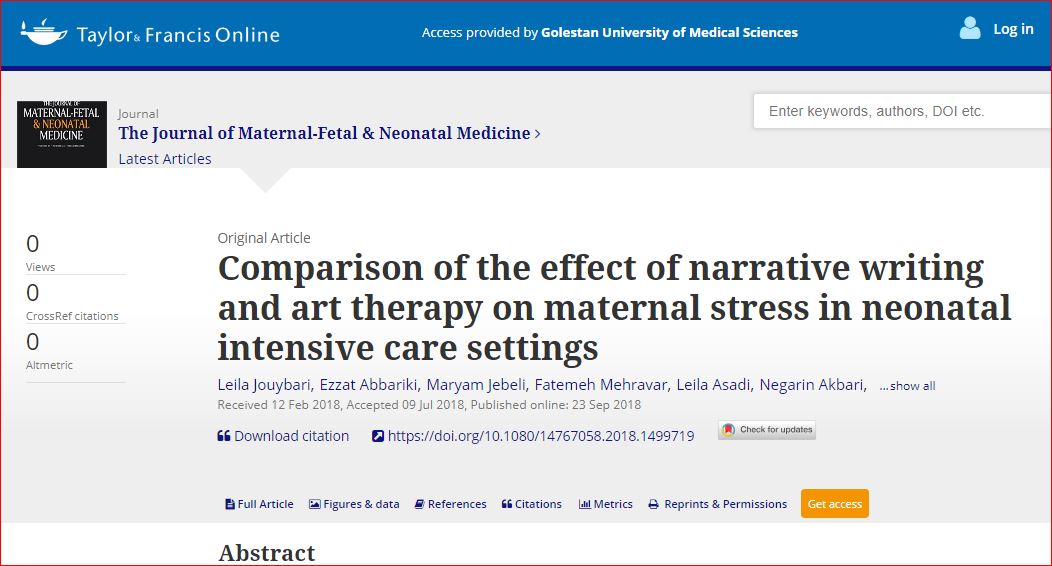Click author name Negarin Akbari

coord(811,385)
